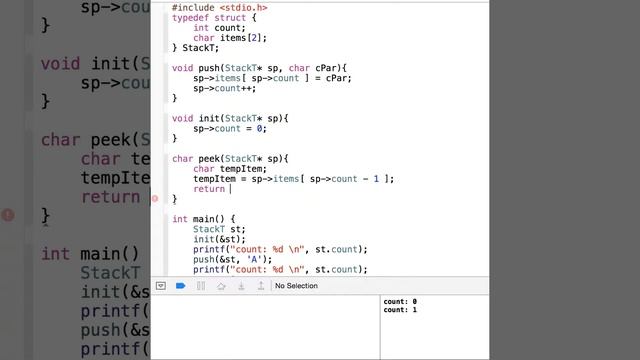Place cursor after the 'return' keyword
Screen dimensions: 640x360
[230, 189]
